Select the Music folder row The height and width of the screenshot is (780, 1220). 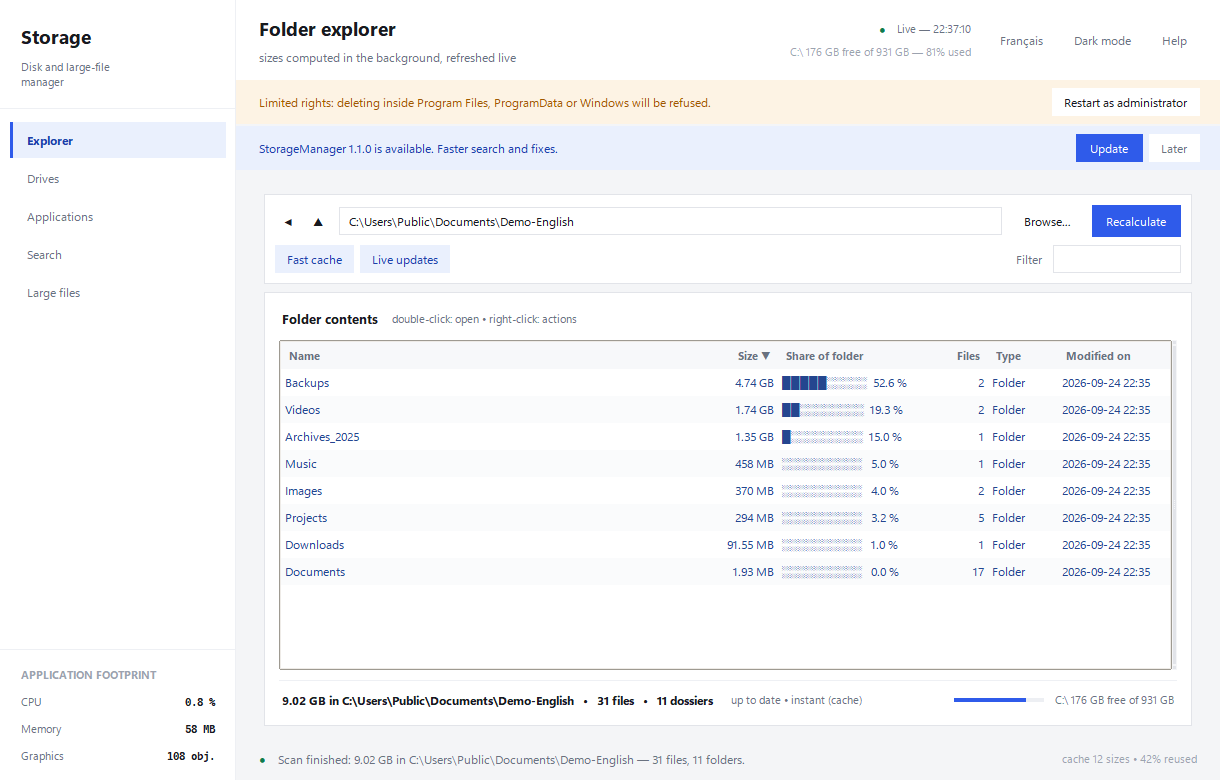tap(725, 464)
